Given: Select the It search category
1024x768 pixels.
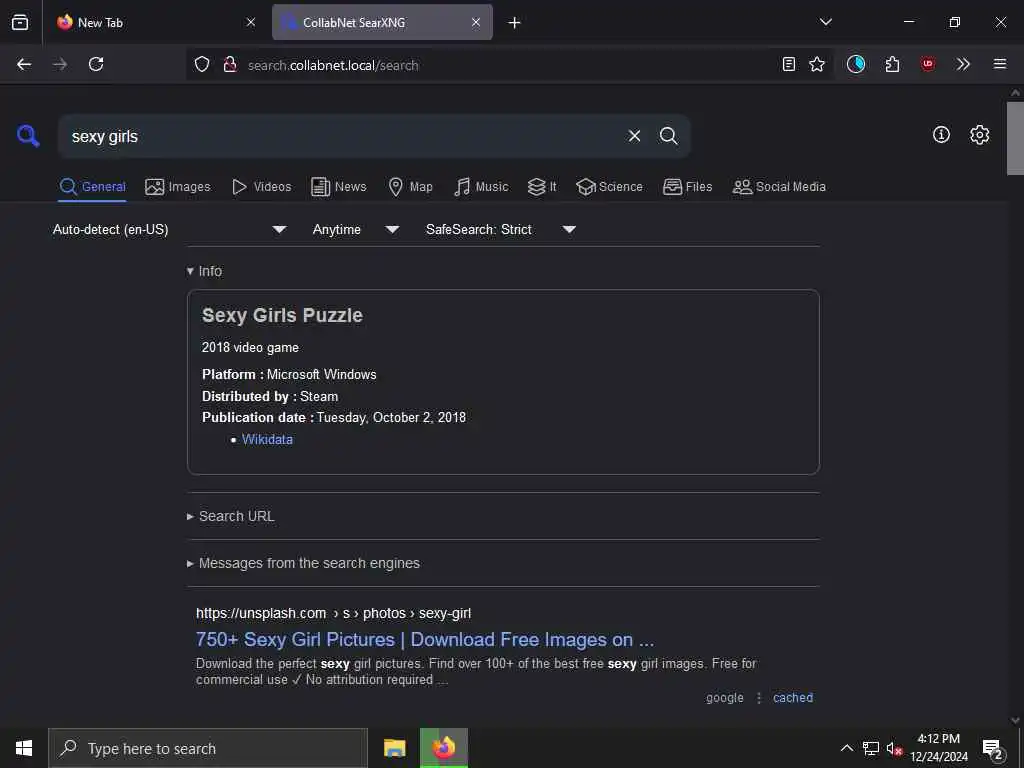Looking at the screenshot, I should [542, 187].
